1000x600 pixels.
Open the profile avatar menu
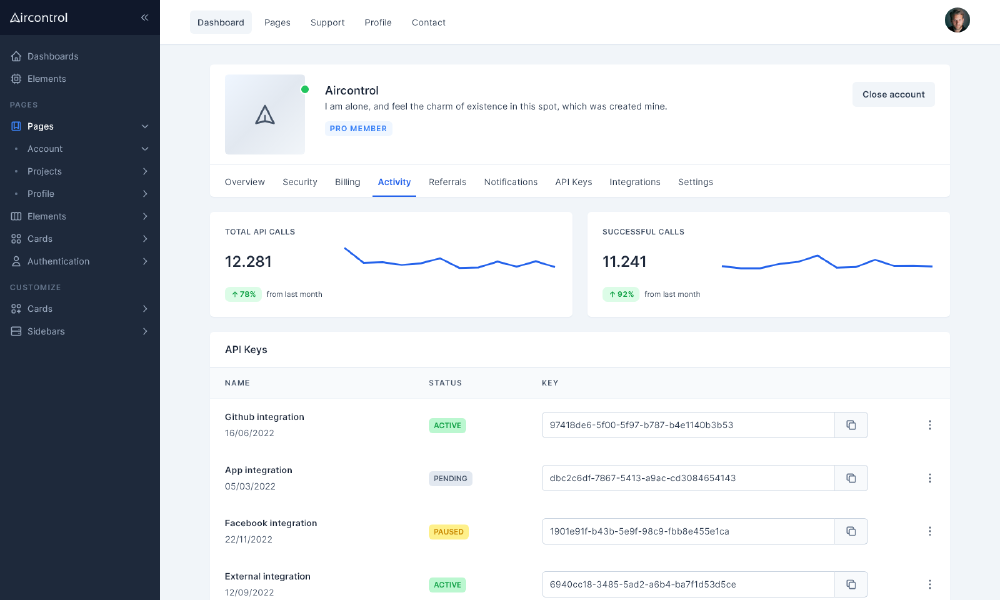pos(957,19)
